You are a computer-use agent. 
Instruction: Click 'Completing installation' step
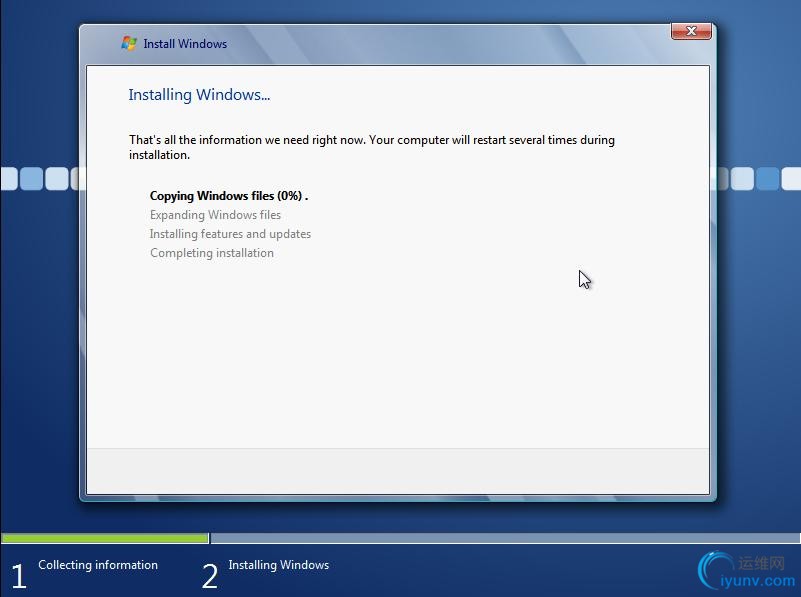[x=211, y=253]
